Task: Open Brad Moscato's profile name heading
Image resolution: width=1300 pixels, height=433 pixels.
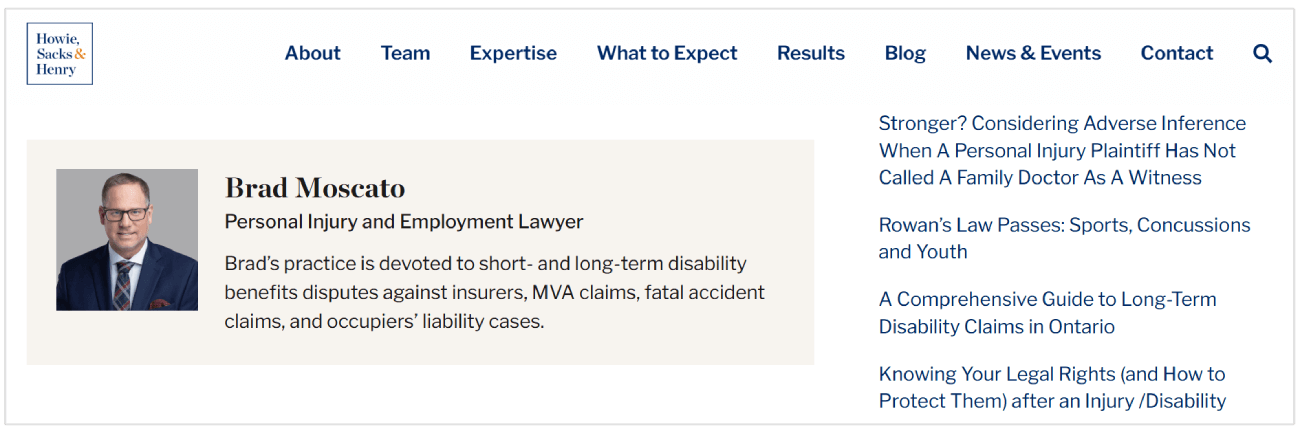Action: tap(314, 188)
